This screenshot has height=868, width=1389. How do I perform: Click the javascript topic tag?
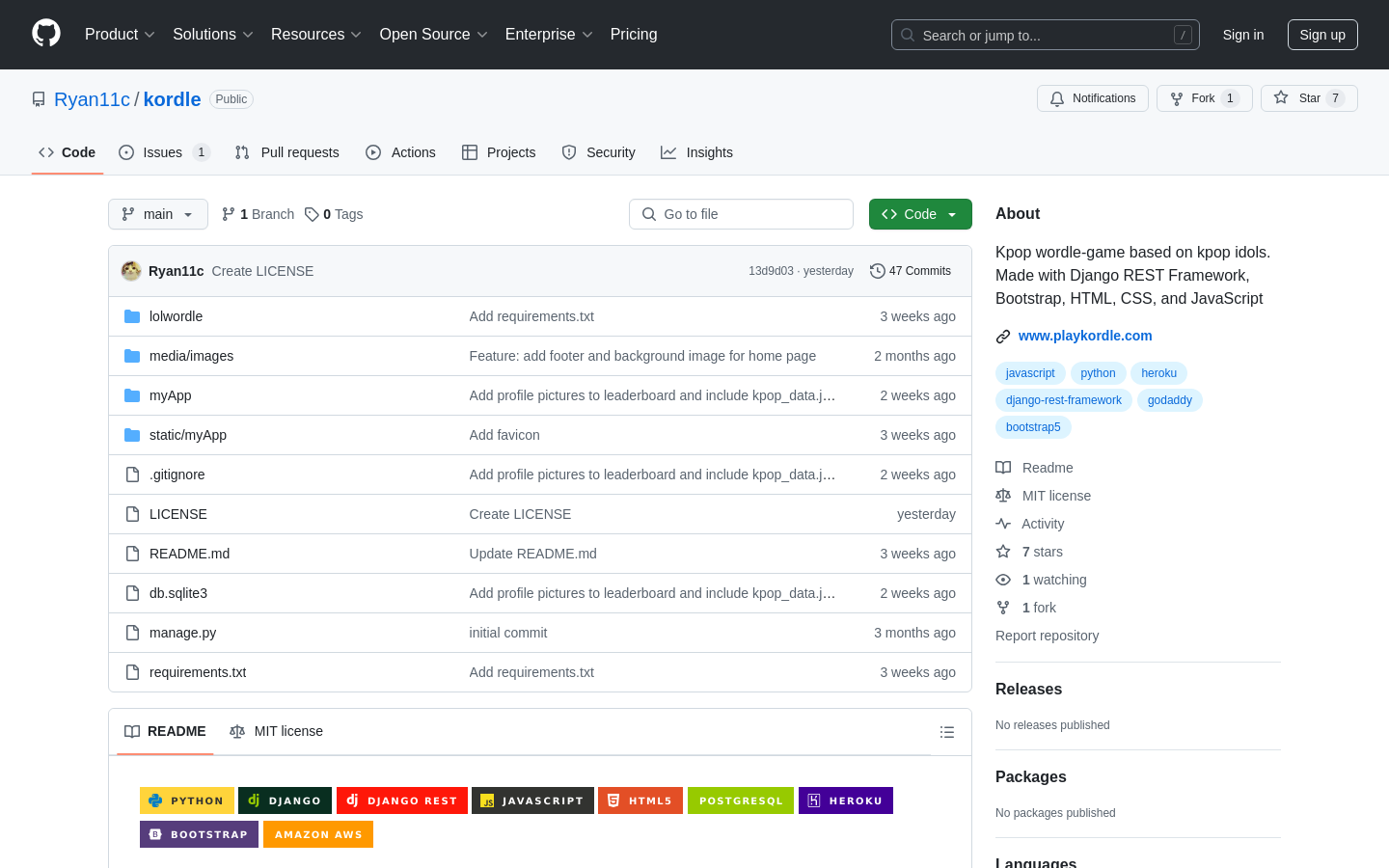click(1030, 373)
